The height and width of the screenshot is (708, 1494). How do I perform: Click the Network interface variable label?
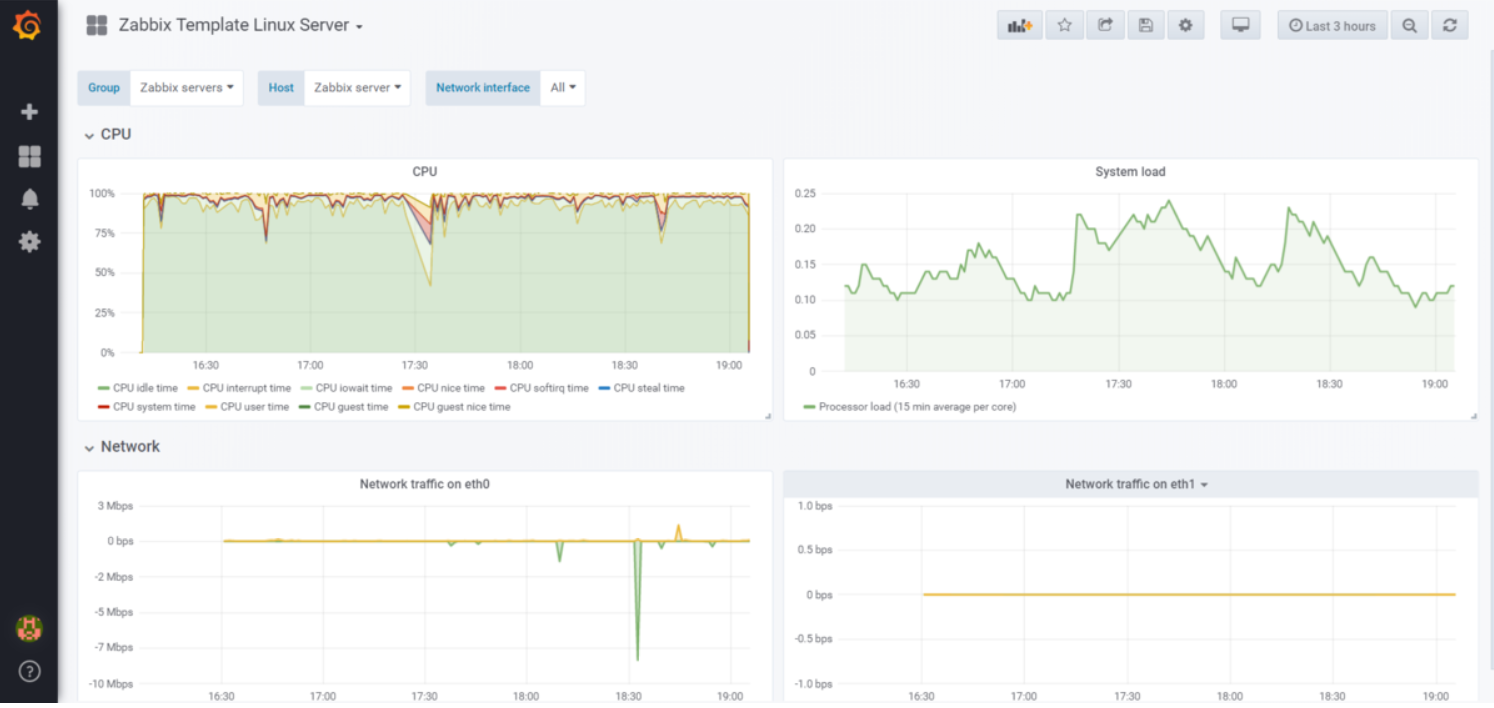pos(483,88)
